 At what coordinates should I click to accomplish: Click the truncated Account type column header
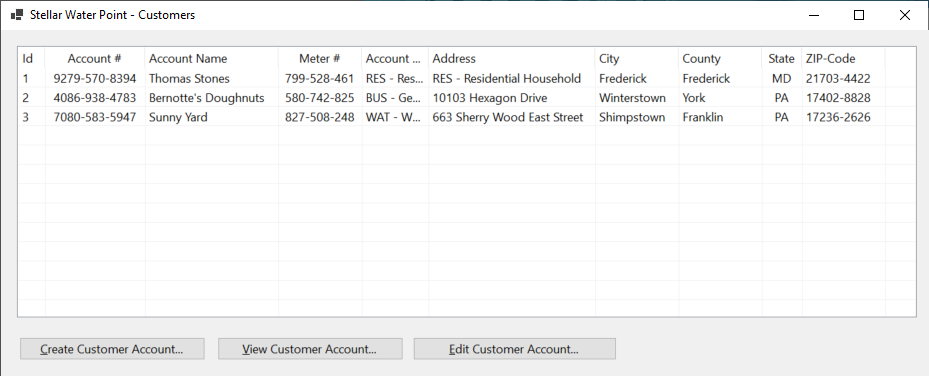pyautogui.click(x=395, y=59)
